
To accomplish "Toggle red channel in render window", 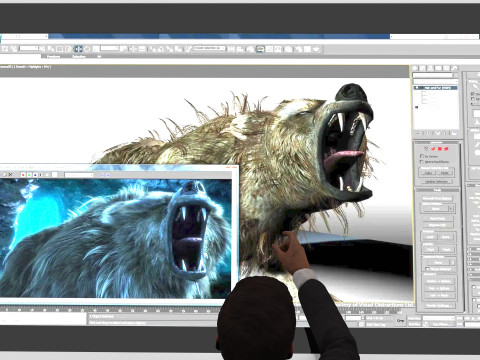I will pos(23,175).
